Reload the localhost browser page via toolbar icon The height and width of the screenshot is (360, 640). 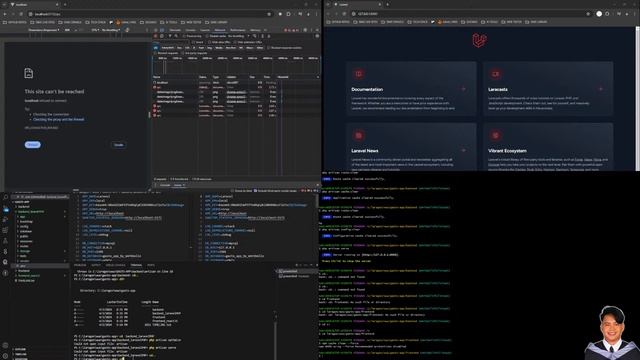pyautogui.click(x=21, y=14)
